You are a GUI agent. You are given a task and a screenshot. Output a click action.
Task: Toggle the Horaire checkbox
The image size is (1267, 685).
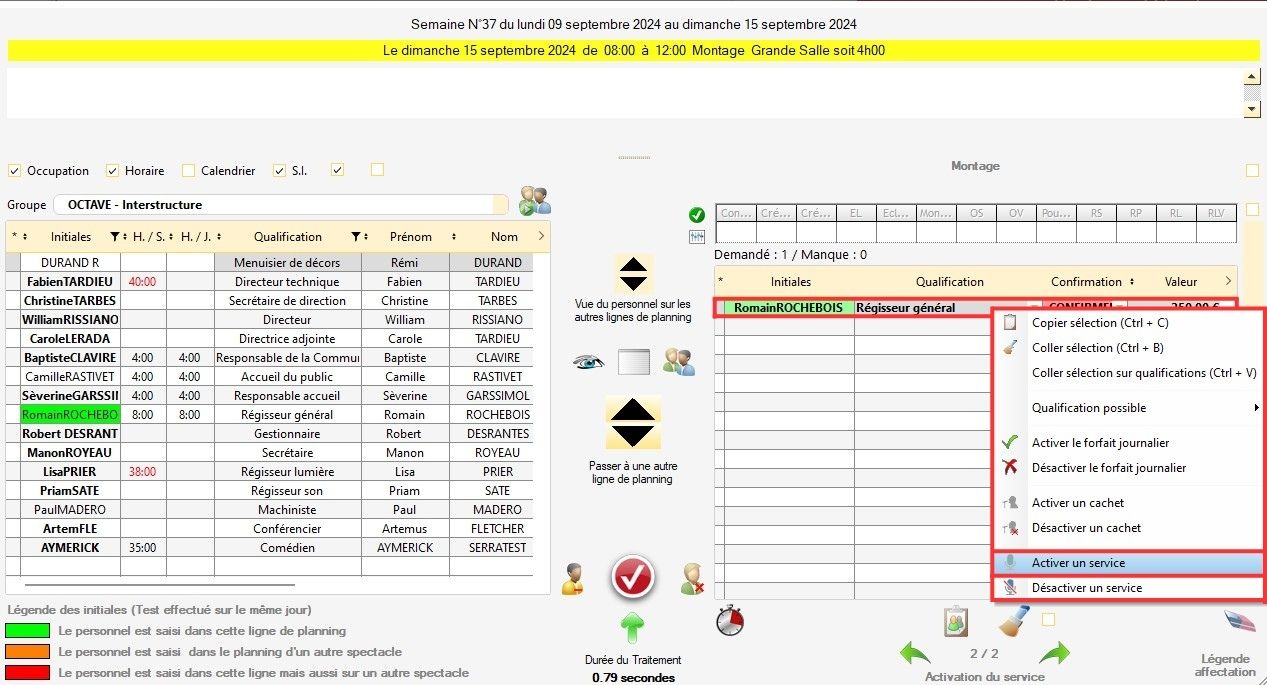[113, 171]
